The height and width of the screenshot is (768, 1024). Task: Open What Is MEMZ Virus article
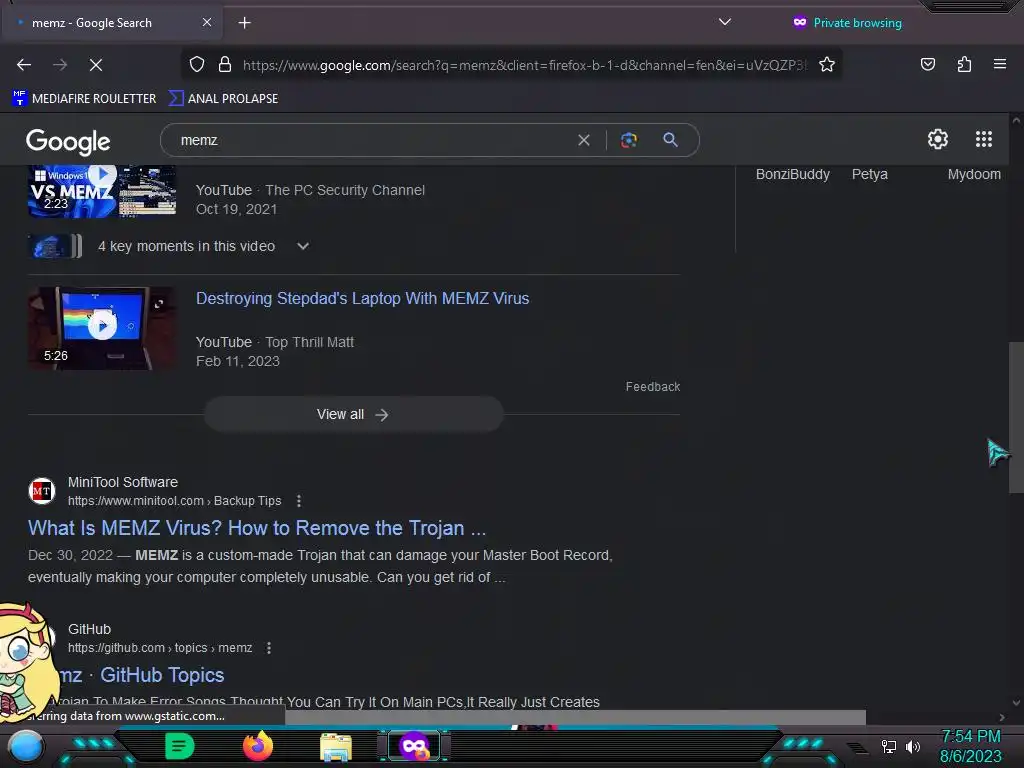tap(257, 528)
